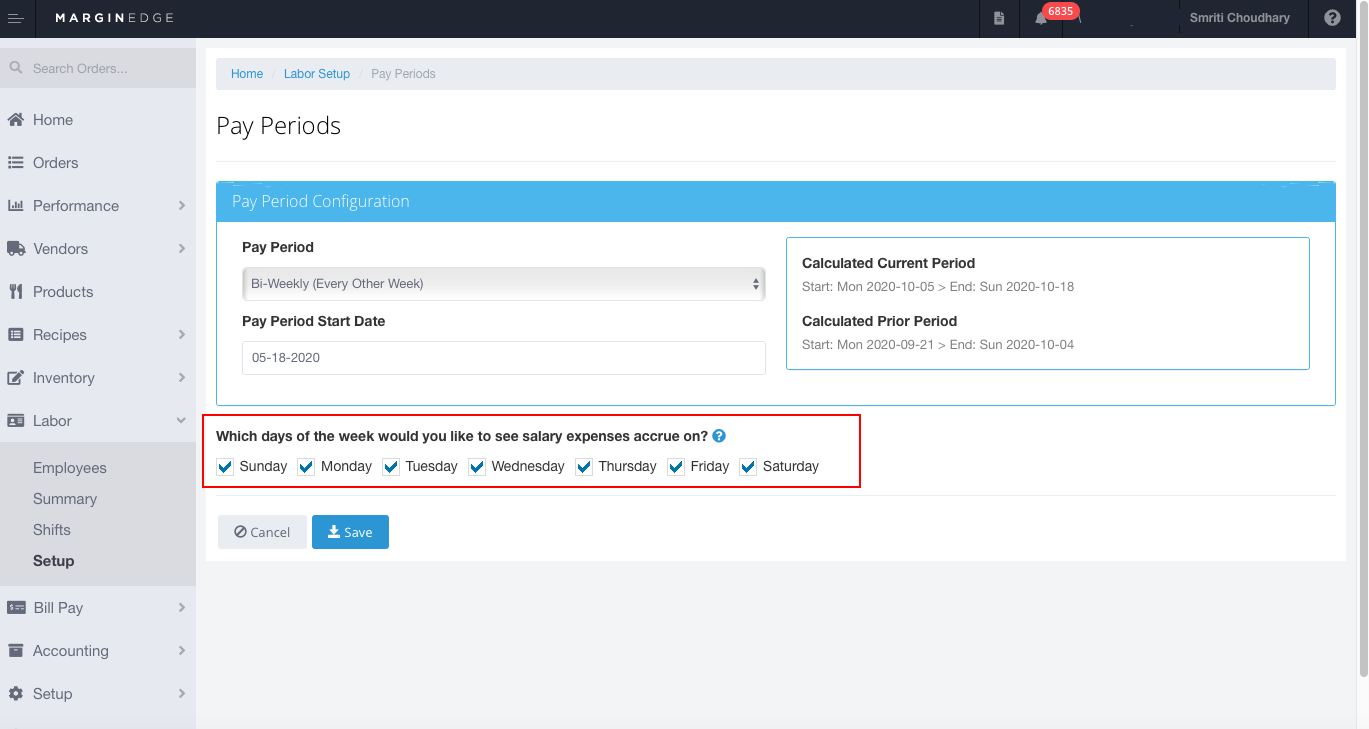This screenshot has width=1369, height=729.
Task: Click the Accounting archive box icon
Action: point(16,651)
